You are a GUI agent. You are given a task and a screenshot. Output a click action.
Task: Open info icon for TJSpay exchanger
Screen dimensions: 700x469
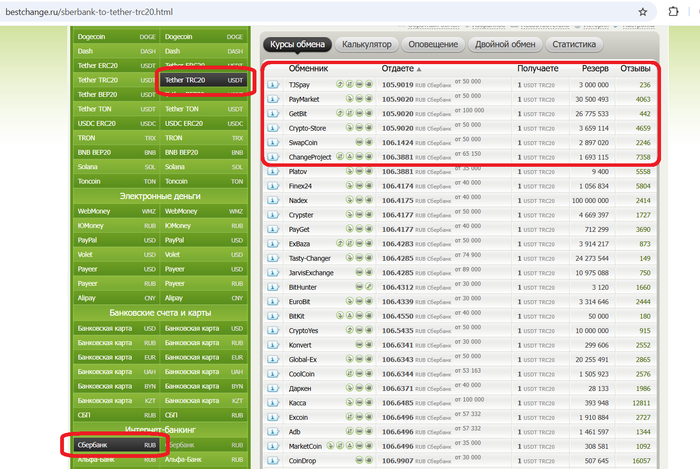point(273,85)
